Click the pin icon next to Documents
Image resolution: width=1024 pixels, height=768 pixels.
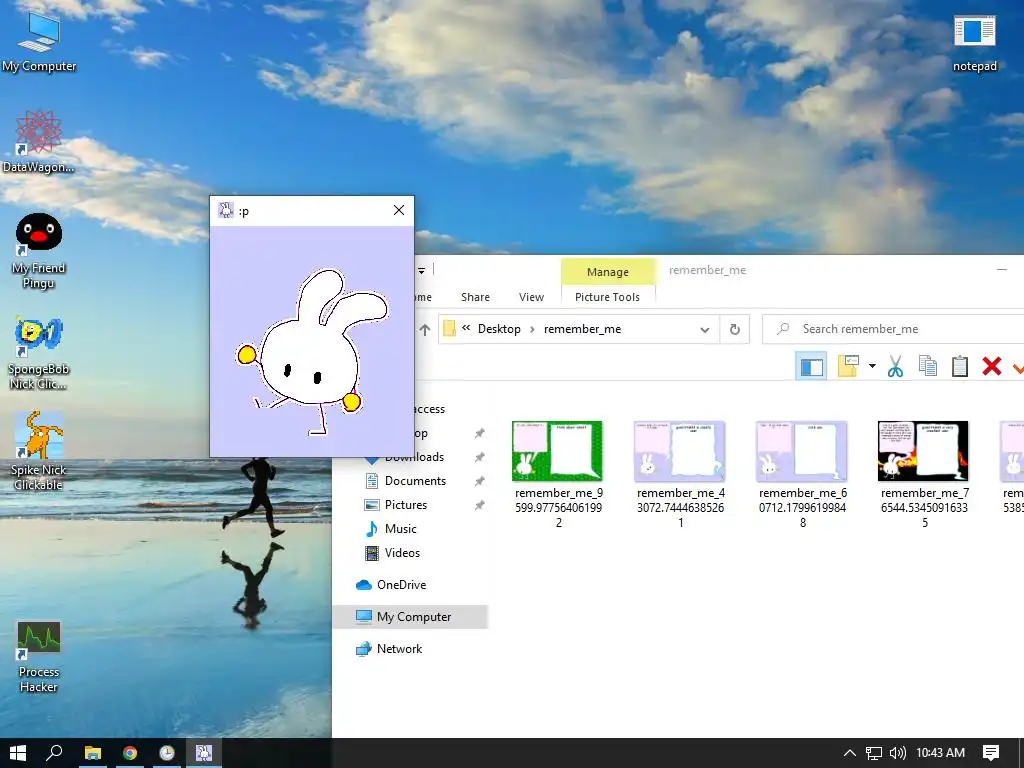coord(479,481)
